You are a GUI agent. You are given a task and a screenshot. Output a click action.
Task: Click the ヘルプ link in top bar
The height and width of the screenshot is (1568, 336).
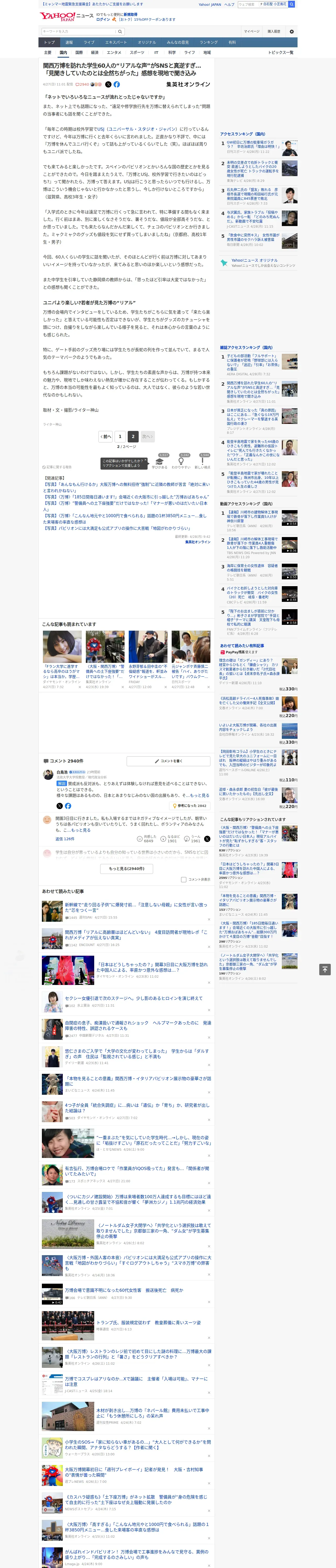229,4
